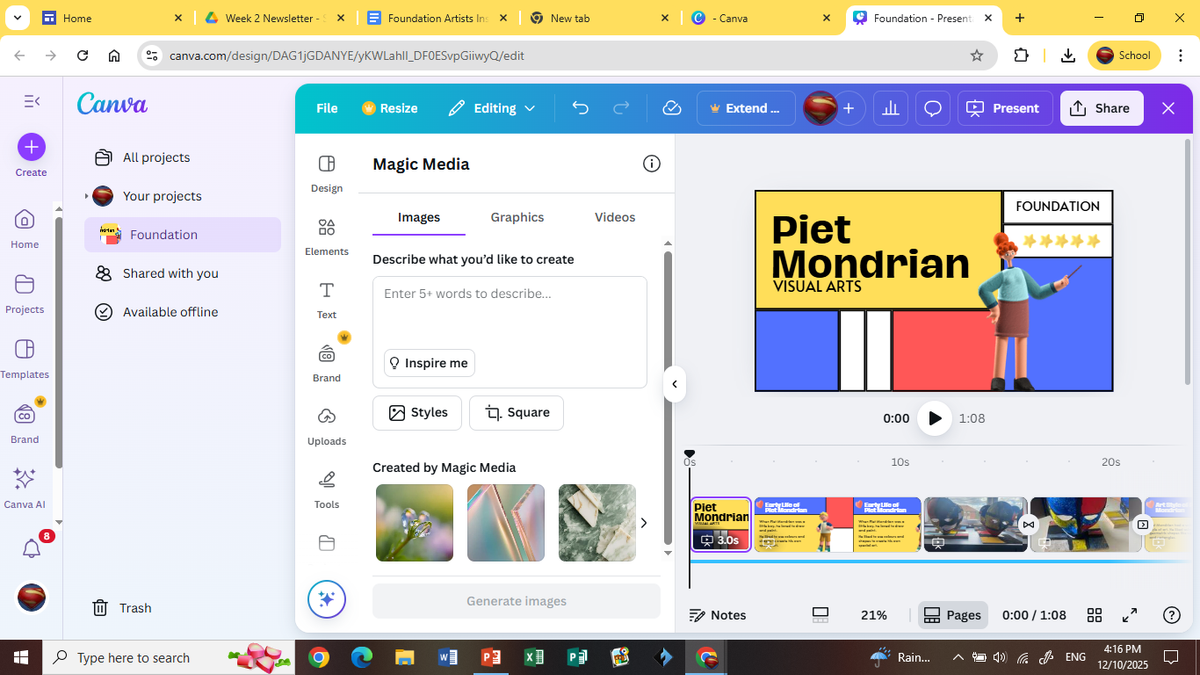The image size is (1200, 675).
Task: Switch to the Graphics tab
Action: coord(517,217)
